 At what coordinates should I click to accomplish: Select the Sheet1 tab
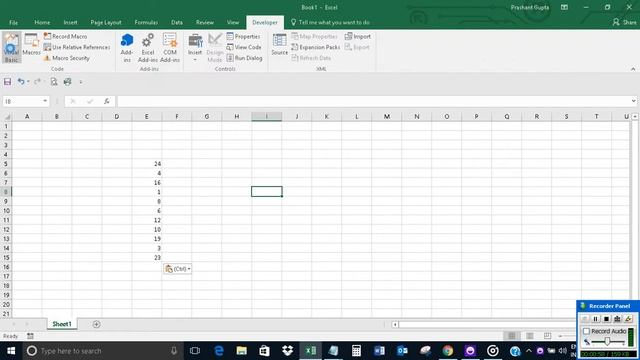point(62,324)
